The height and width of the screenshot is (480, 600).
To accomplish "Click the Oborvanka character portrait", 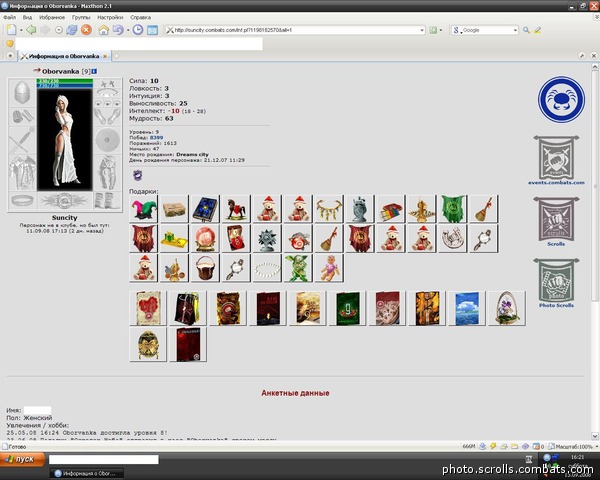I will click(x=65, y=139).
